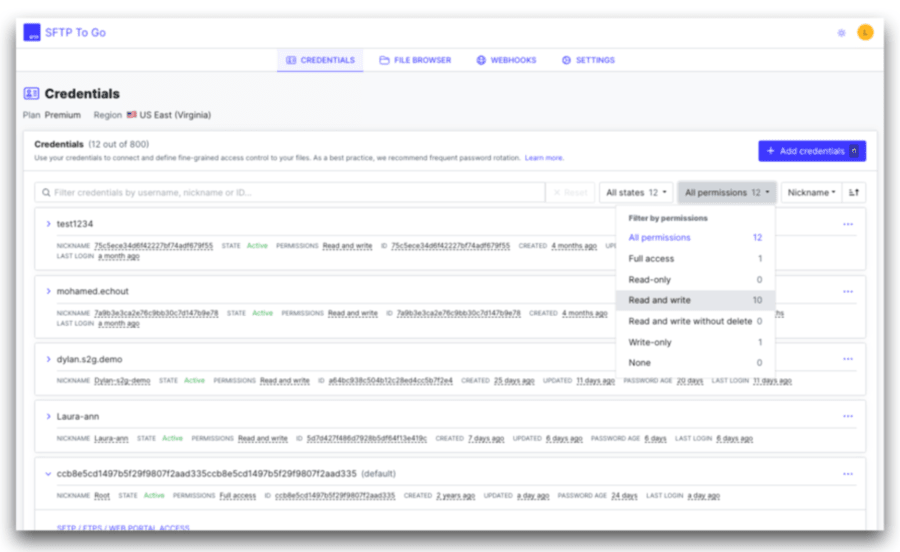This screenshot has height=552, width=900.
Task: Click the Add credentials button
Action: click(x=811, y=151)
